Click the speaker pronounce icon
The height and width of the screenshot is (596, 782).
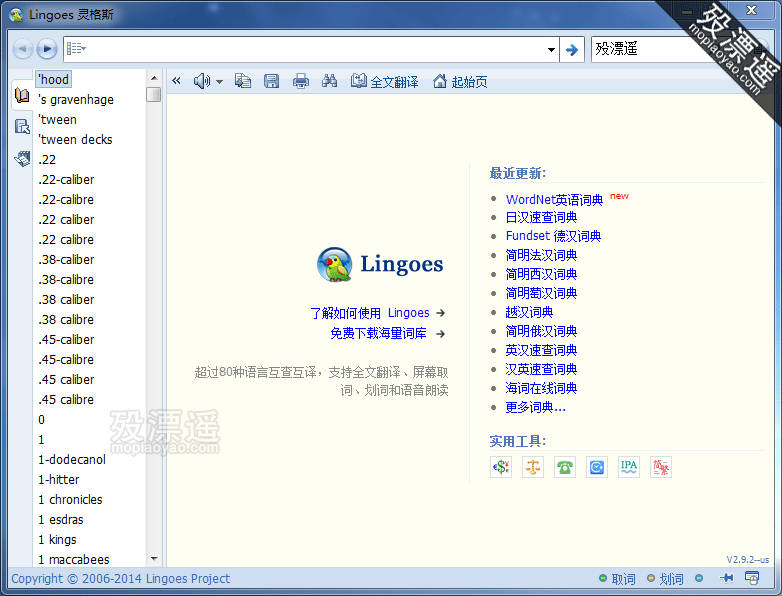[x=201, y=80]
